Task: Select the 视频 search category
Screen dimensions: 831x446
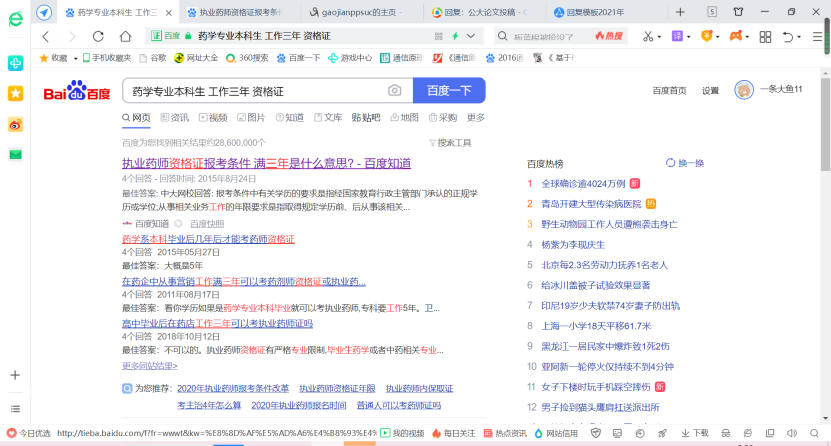Action: coord(213,118)
